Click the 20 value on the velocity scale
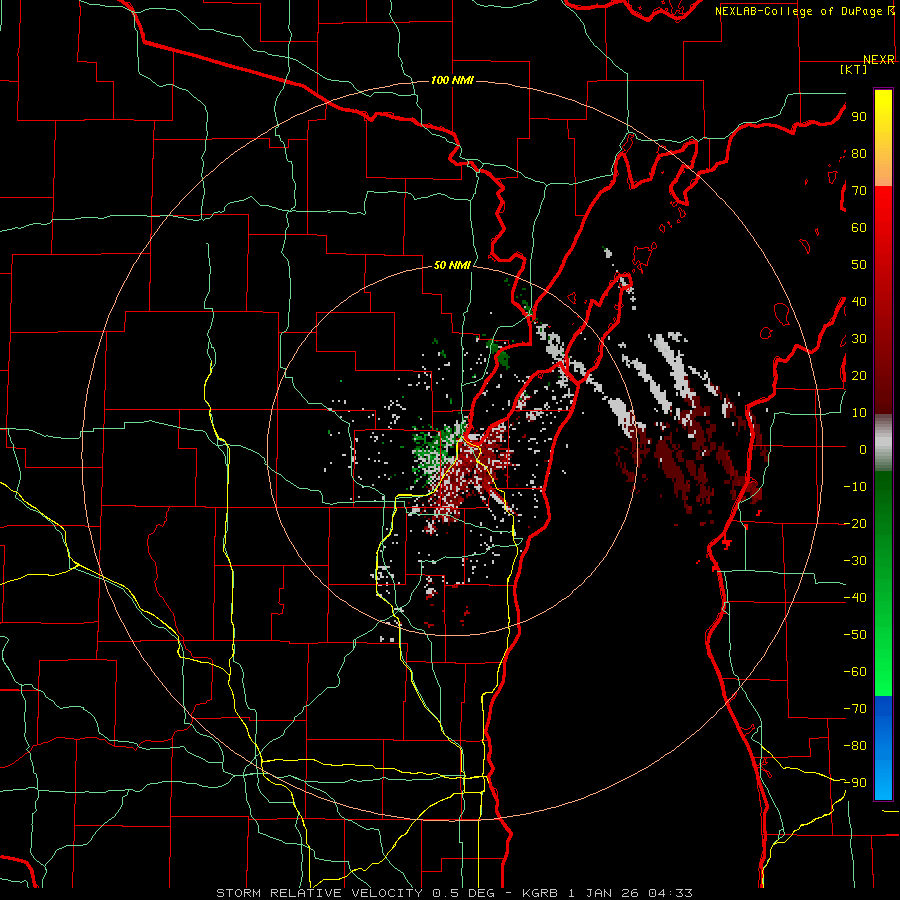 859,376
